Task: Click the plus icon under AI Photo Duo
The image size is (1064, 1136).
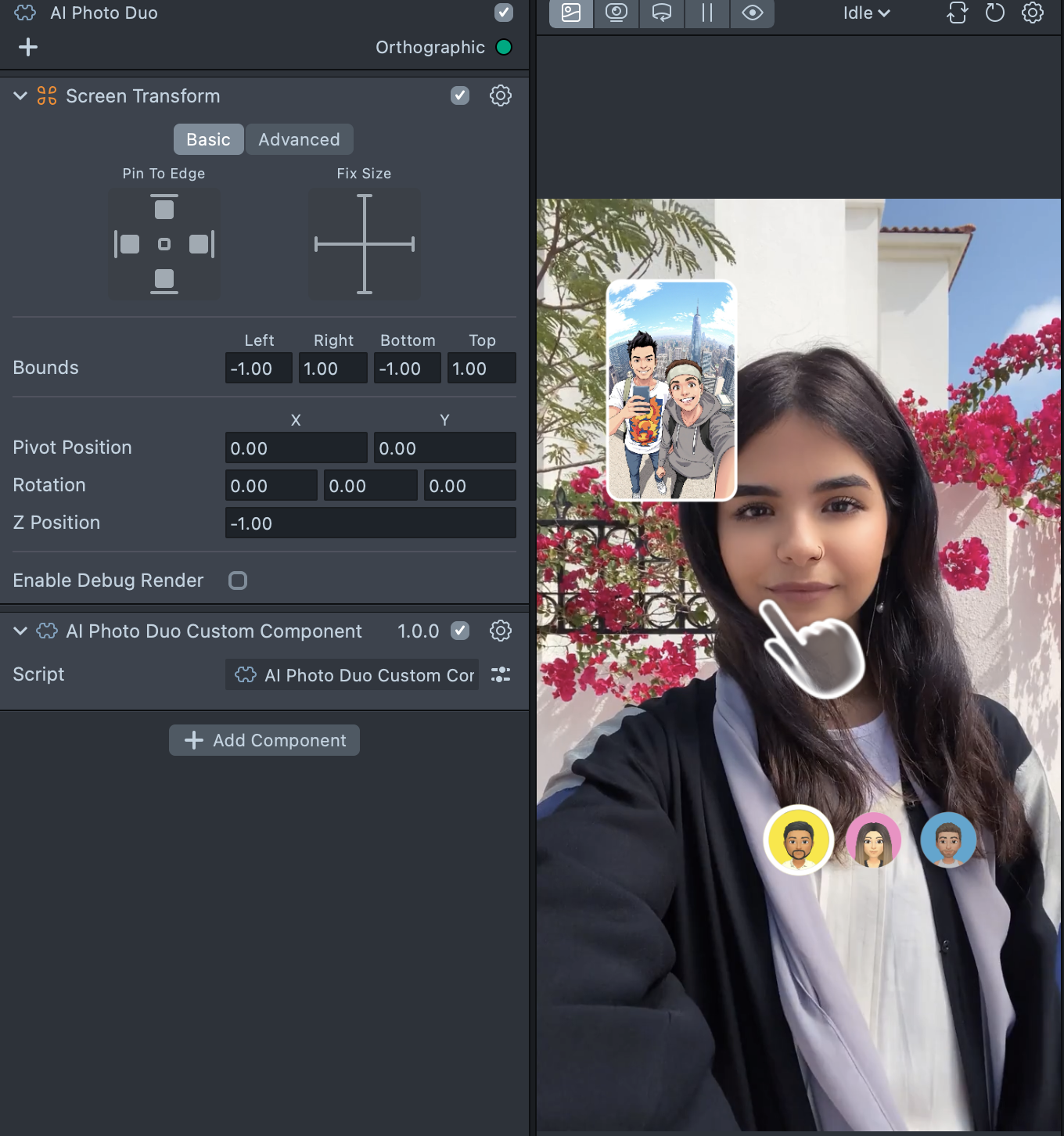Action: tap(28, 47)
